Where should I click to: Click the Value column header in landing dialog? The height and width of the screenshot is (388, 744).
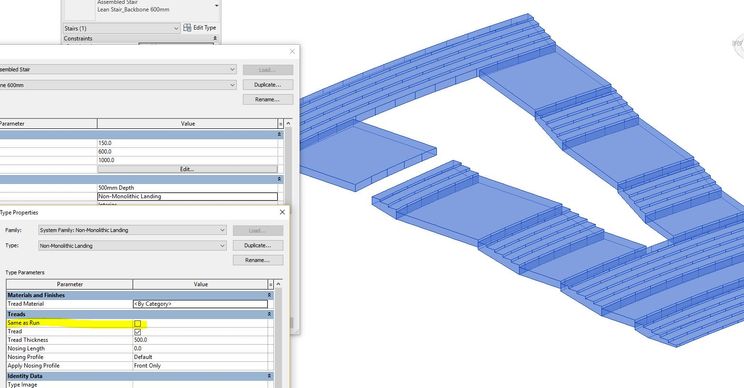[x=201, y=285]
